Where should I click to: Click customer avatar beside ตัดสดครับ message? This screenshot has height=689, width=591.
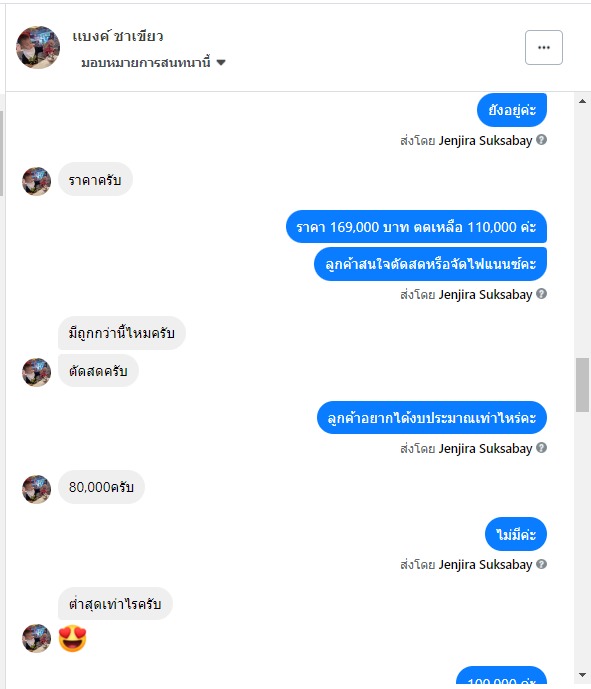(36, 372)
